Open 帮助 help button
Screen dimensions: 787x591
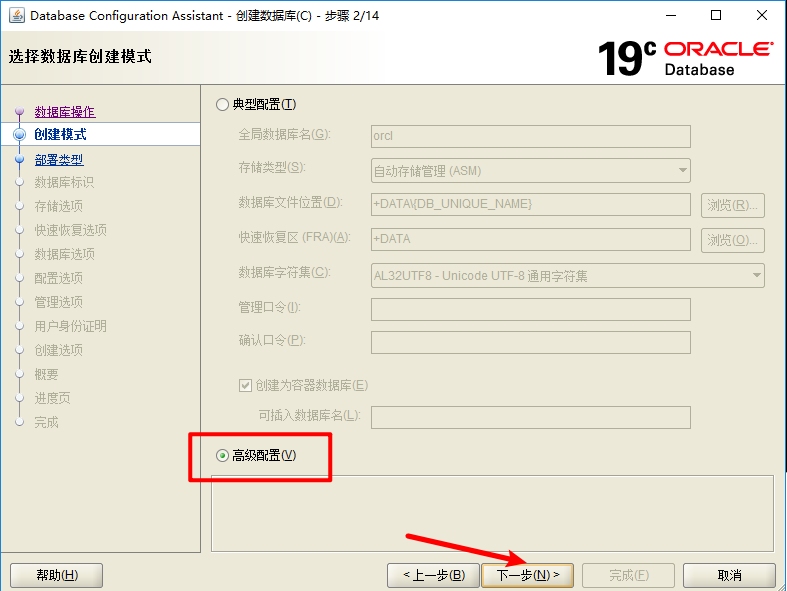tap(56, 575)
